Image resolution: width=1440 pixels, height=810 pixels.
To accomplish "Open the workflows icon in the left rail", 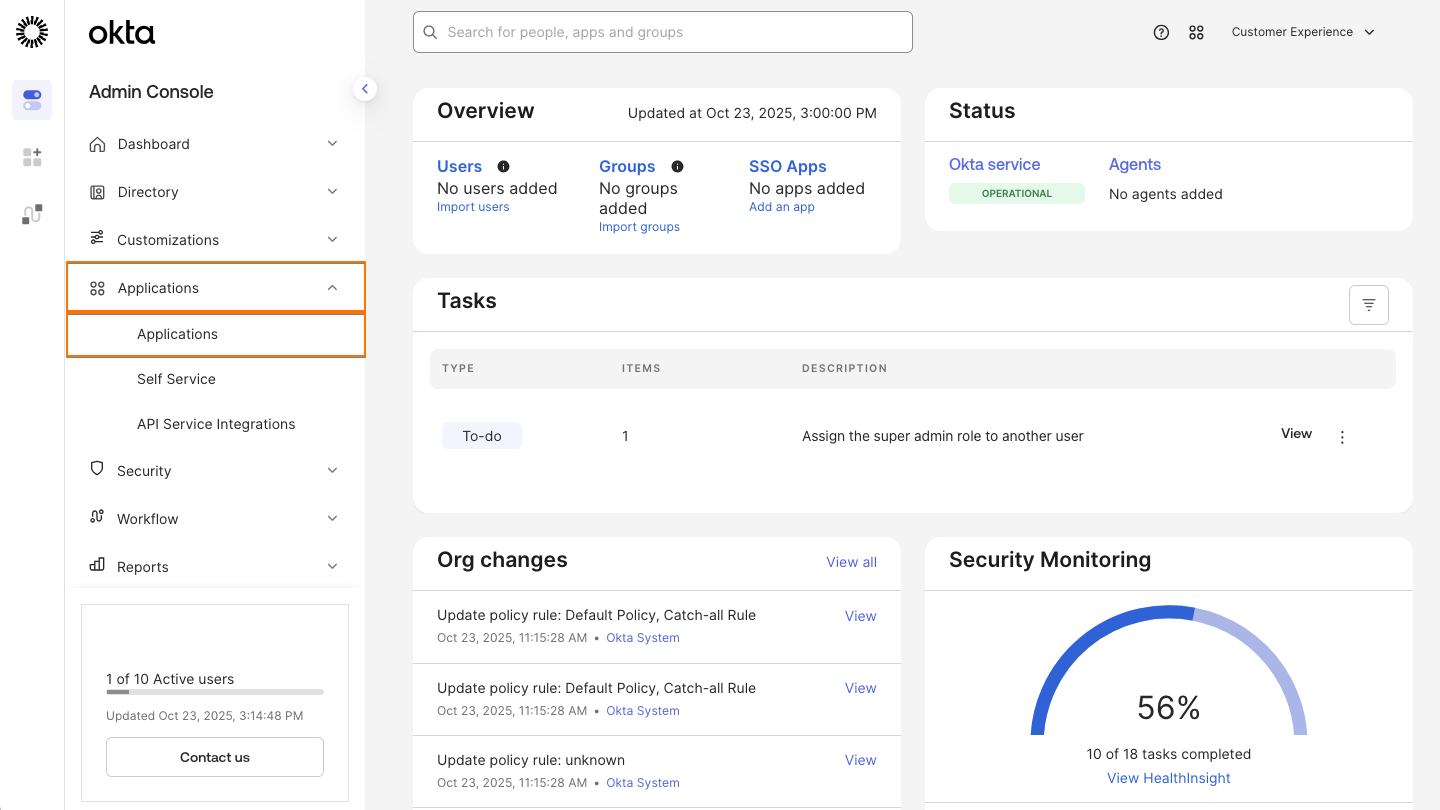I will click(x=31, y=213).
